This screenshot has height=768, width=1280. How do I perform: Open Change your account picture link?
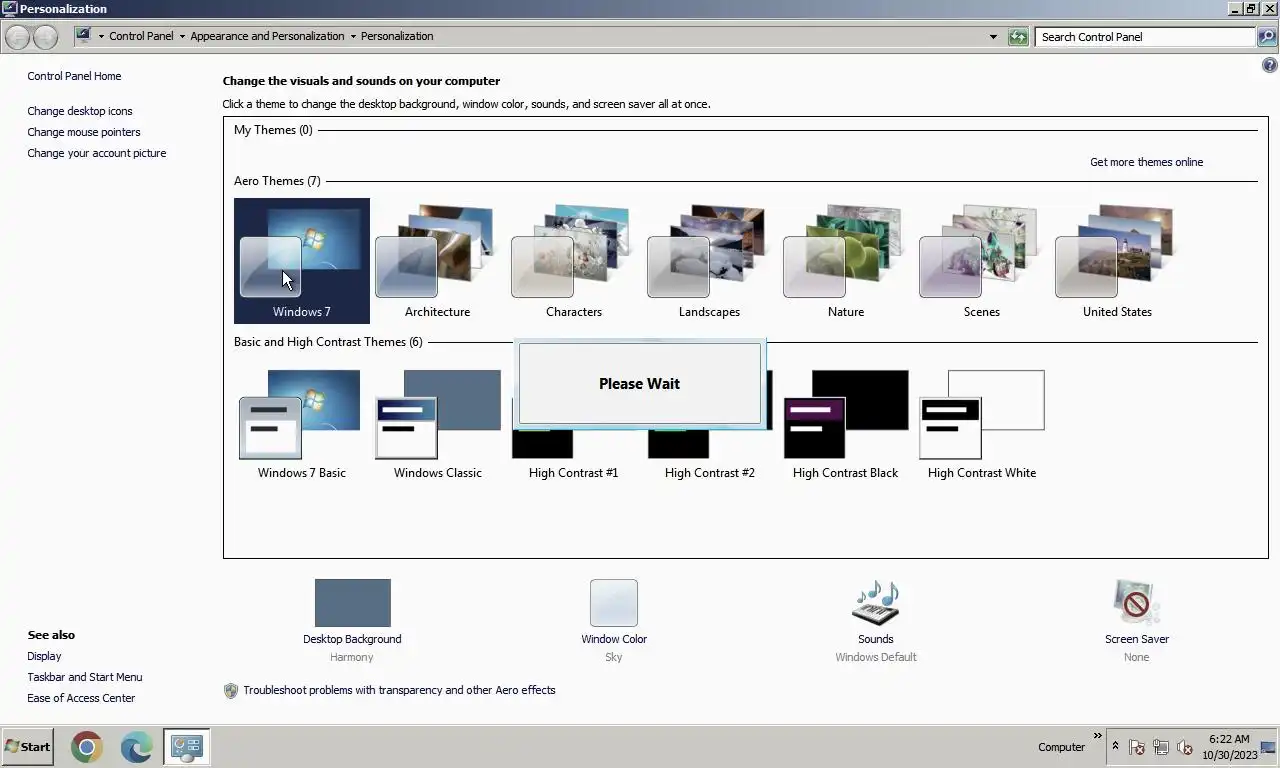(x=97, y=153)
